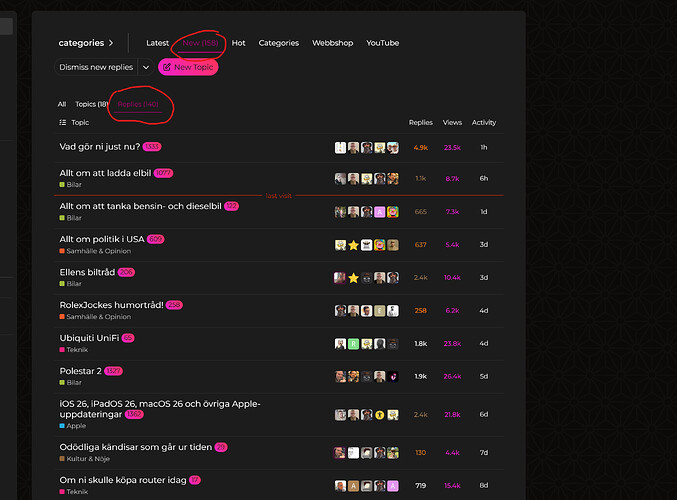This screenshot has height=500, width=677.
Task: Click 23.8k views on Ubiquiti UniFi row
Action: (452, 344)
